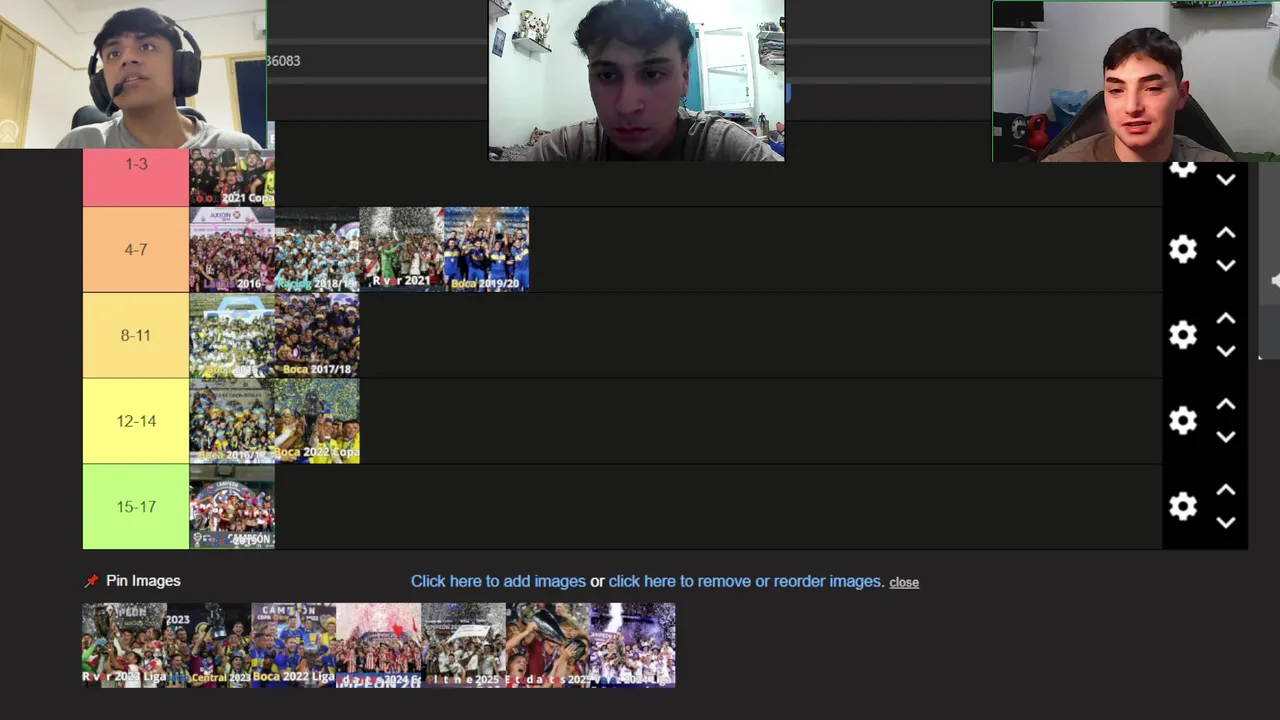1280x720 pixels.
Task: Open settings gear for the 4-7 tier
Action: click(x=1183, y=249)
